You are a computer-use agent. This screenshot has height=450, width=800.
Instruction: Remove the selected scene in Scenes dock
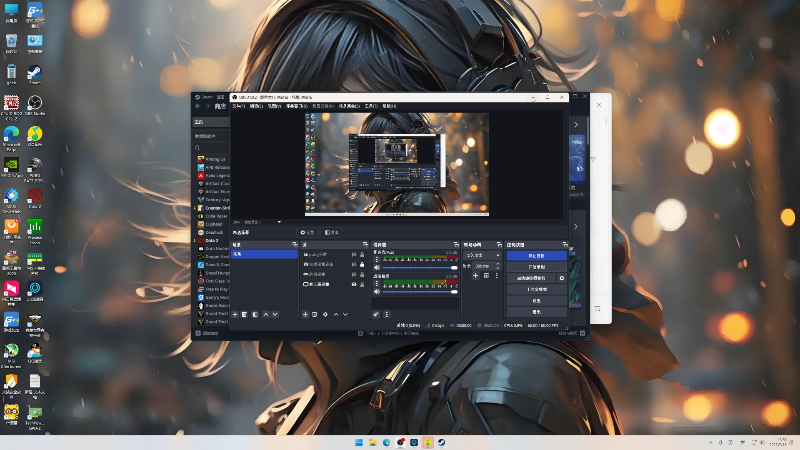coord(244,315)
